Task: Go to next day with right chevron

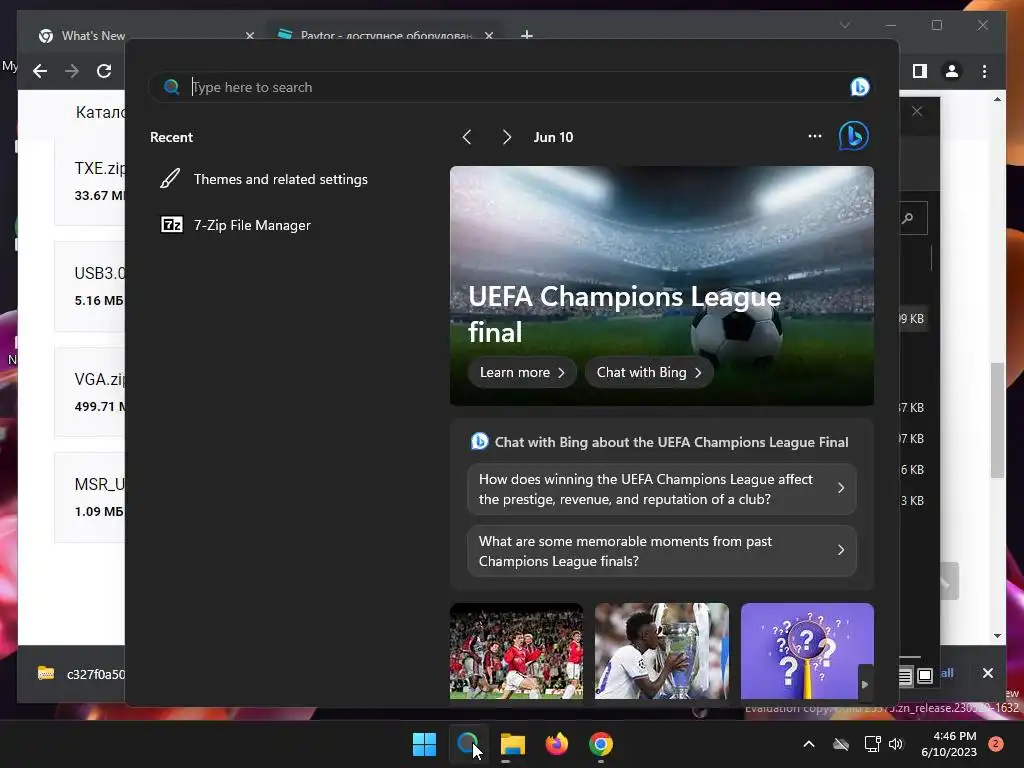Action: pyautogui.click(x=507, y=137)
